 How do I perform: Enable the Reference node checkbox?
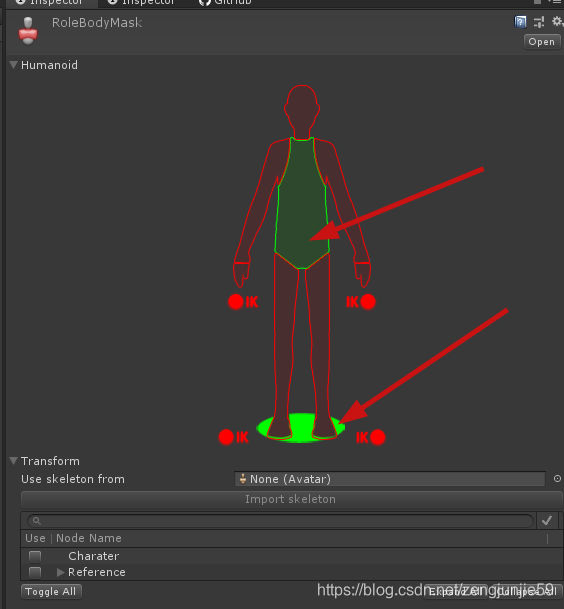[35, 572]
